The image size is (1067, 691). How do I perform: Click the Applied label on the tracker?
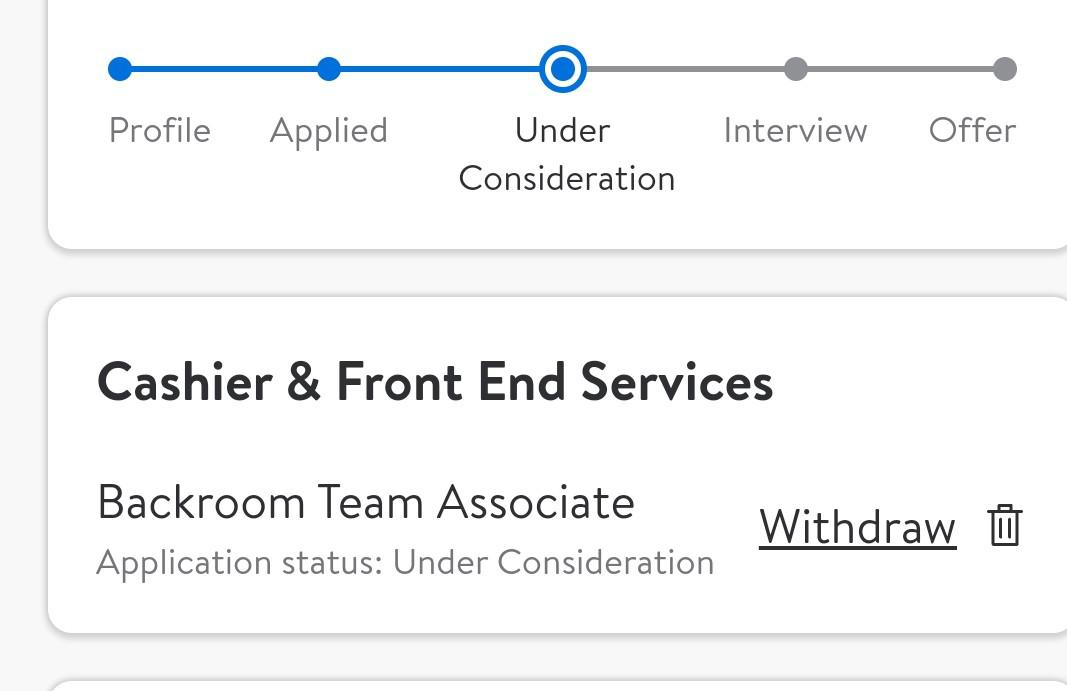[328, 130]
